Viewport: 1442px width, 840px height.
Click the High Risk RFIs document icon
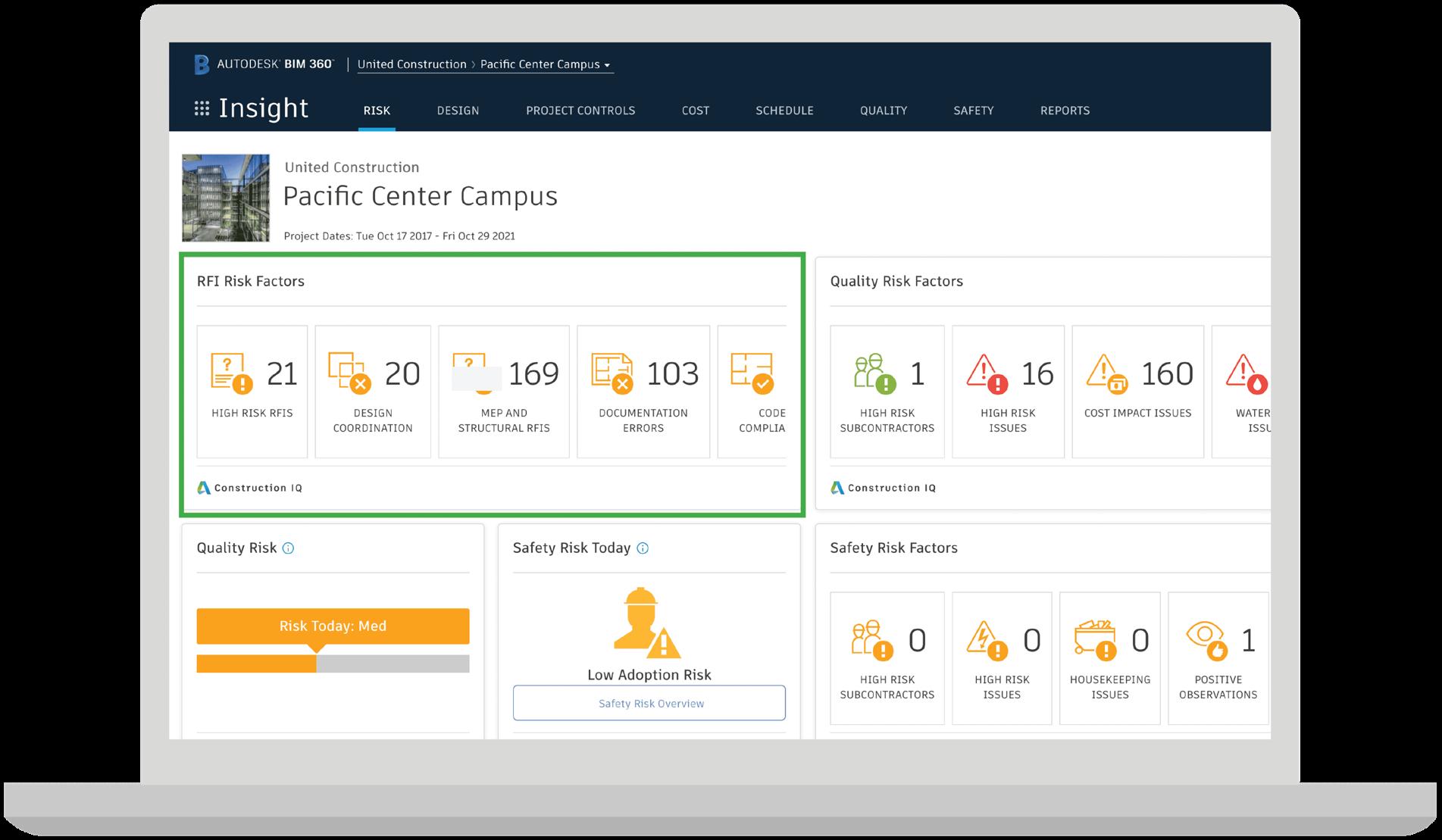coord(232,373)
